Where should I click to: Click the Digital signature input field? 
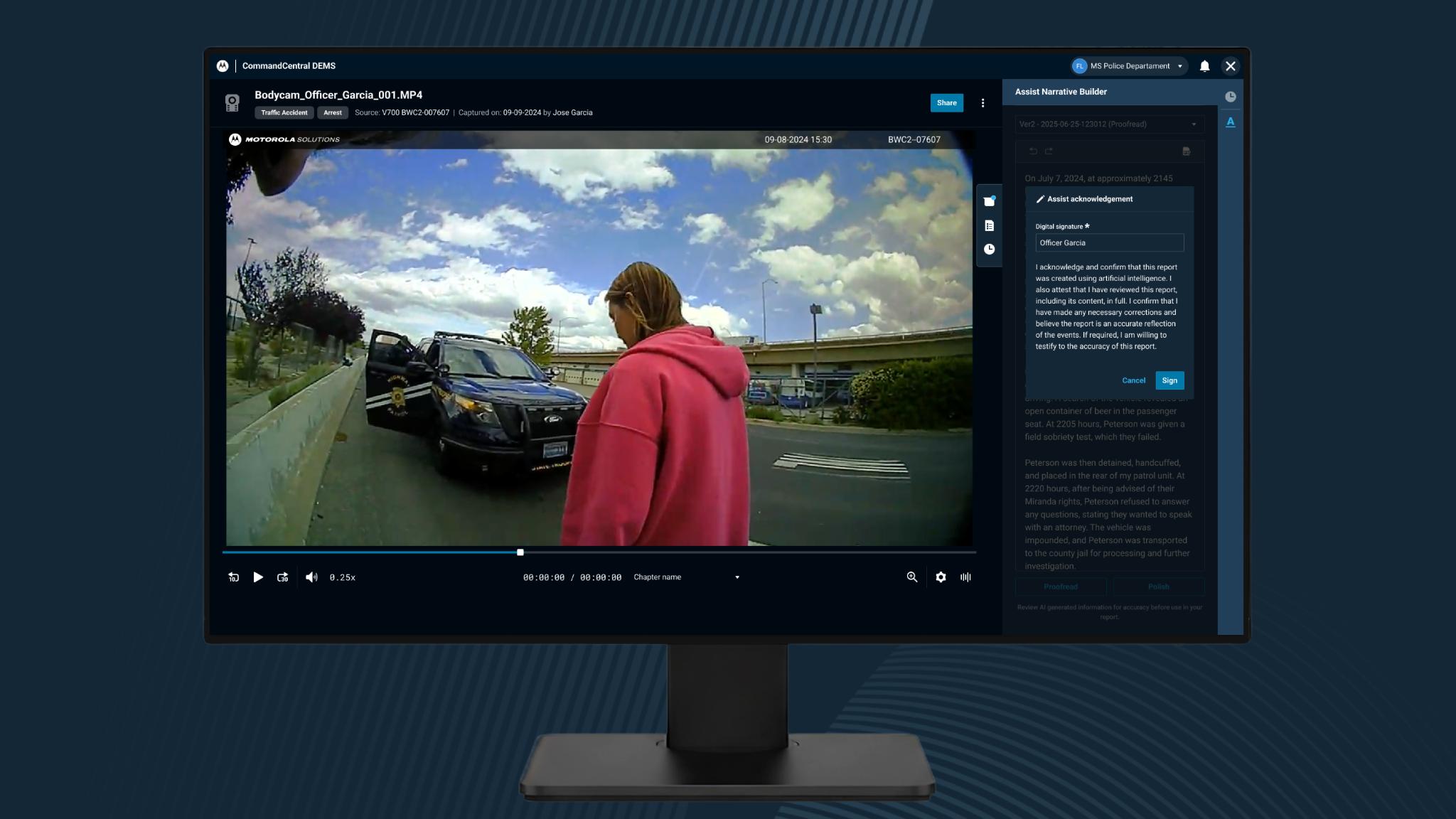1109,243
